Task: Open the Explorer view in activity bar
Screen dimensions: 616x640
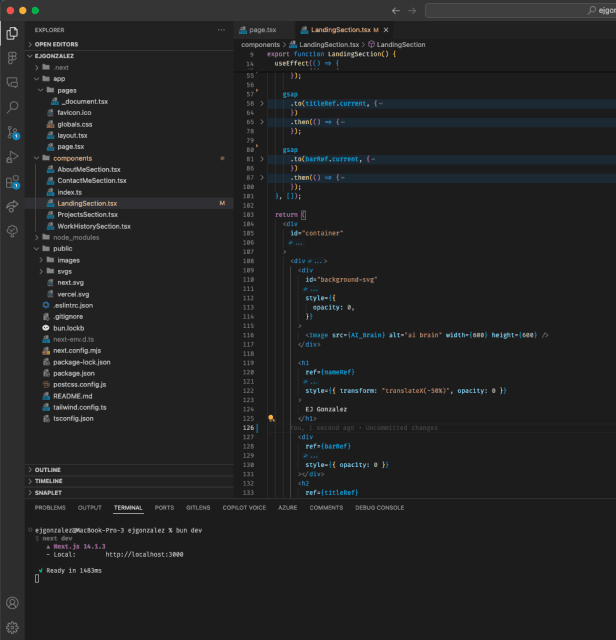Action: click(x=12, y=33)
